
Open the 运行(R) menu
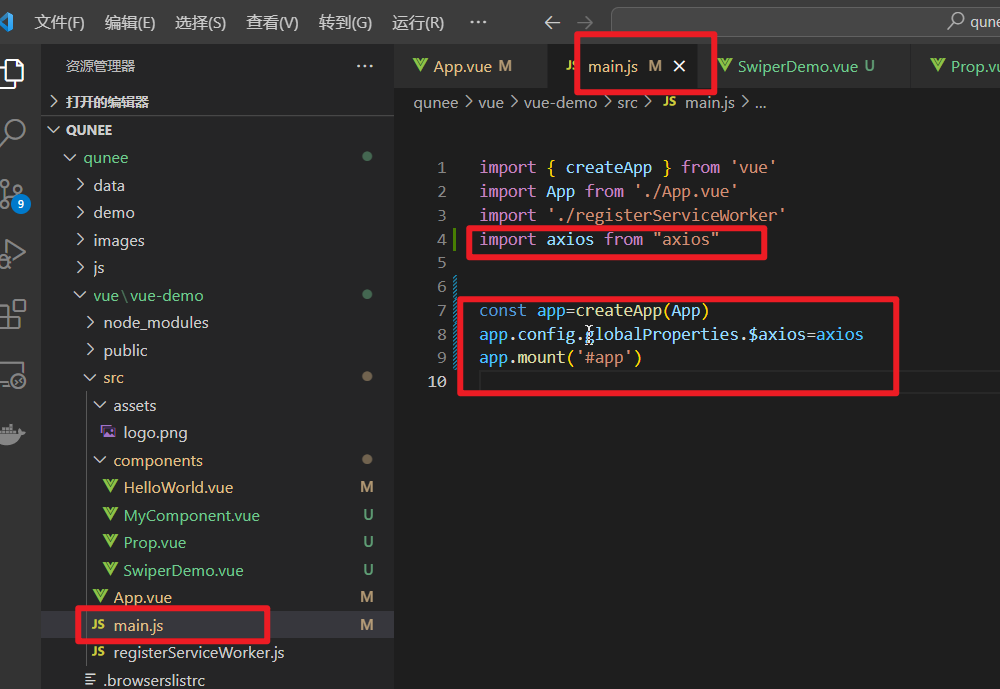click(417, 22)
